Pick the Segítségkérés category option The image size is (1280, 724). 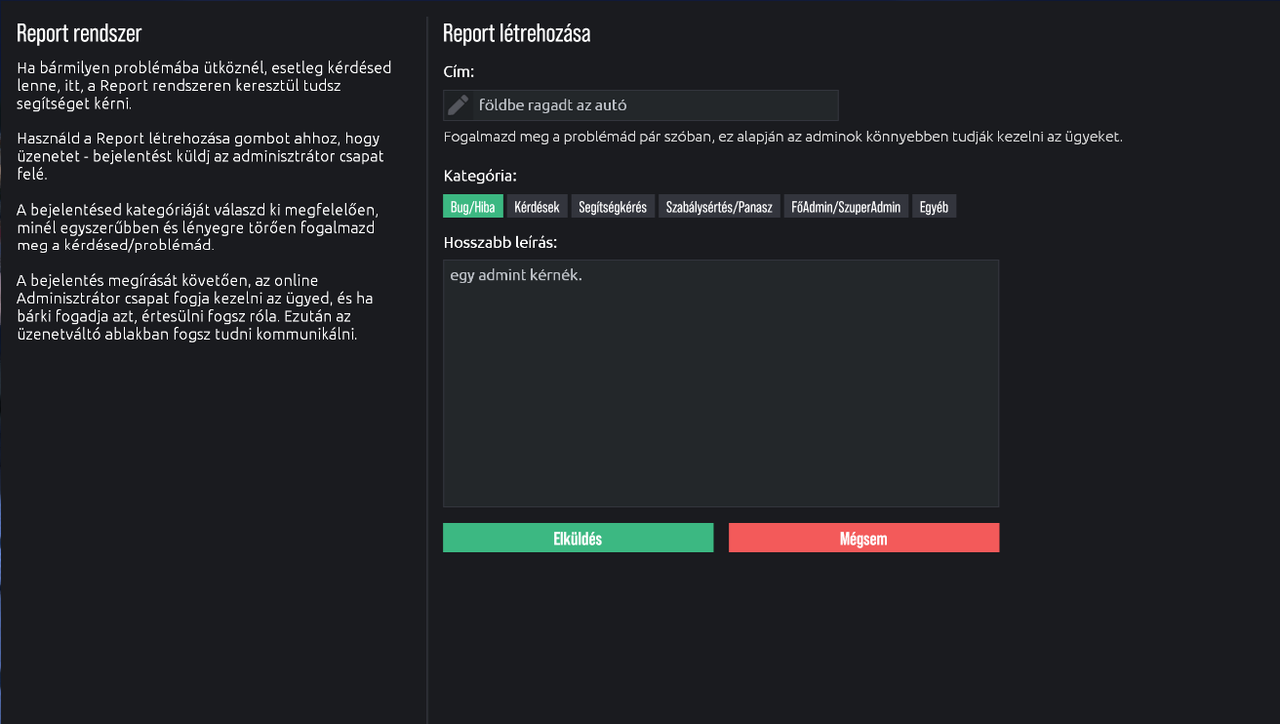(x=613, y=207)
